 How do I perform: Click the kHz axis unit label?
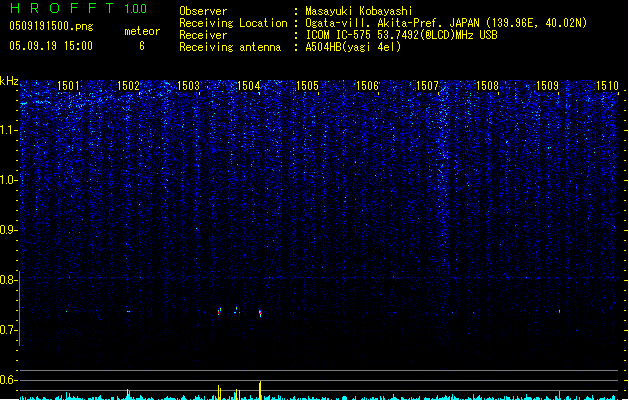(9, 81)
